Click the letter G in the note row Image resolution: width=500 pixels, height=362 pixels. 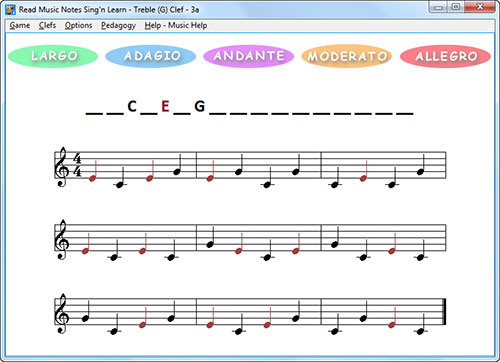coord(199,107)
